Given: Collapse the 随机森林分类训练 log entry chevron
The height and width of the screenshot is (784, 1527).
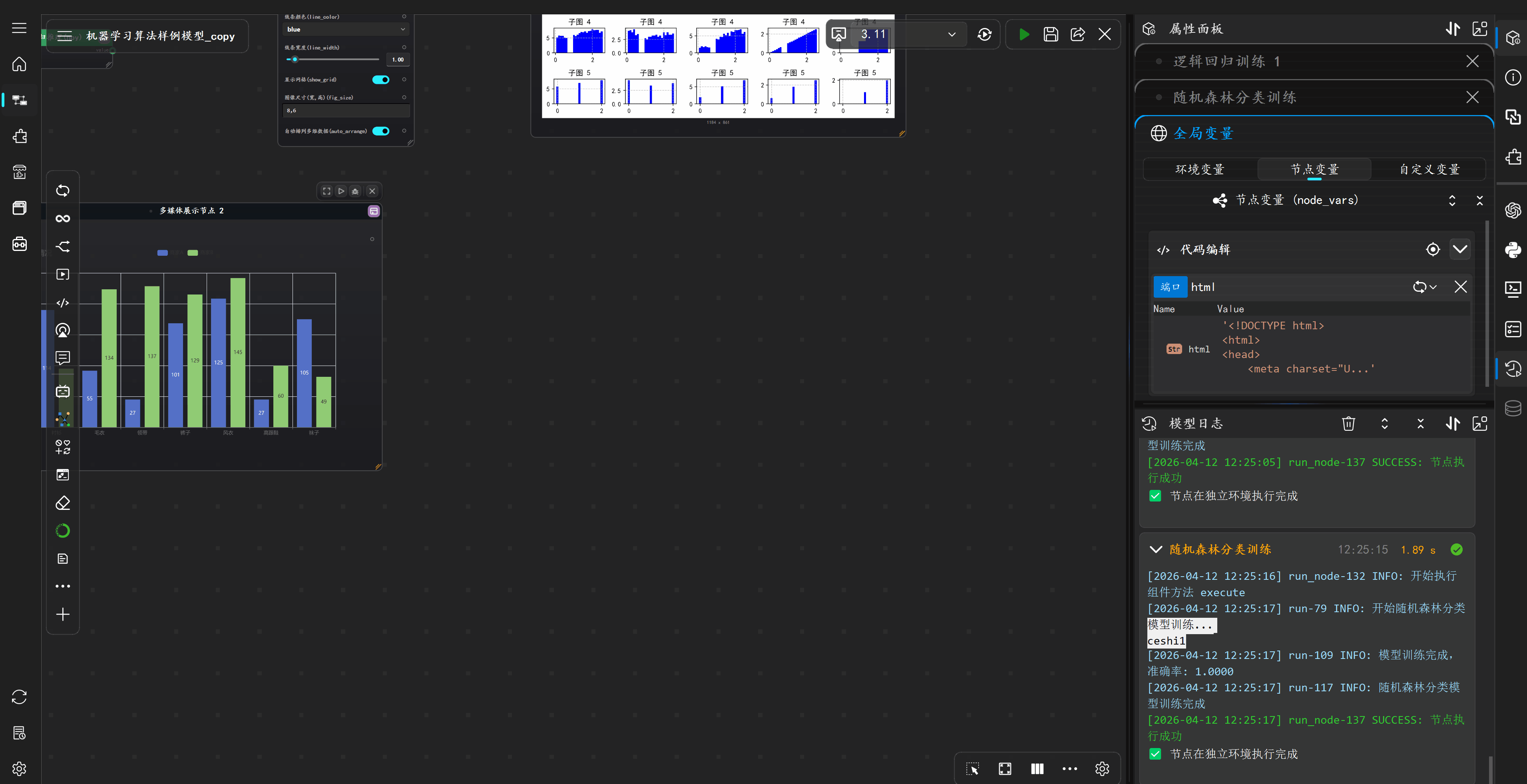Looking at the screenshot, I should click(1155, 549).
